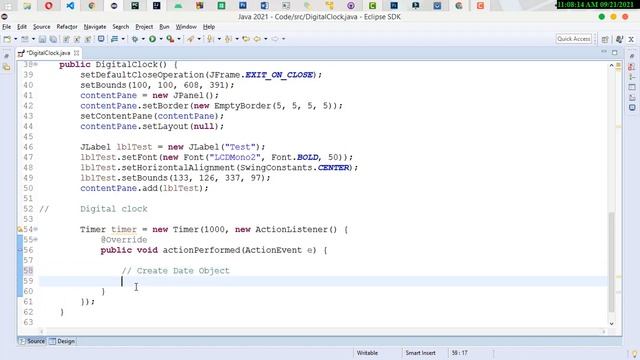Open the File menu
Viewport: 640px width, 360px height.
click(7, 27)
